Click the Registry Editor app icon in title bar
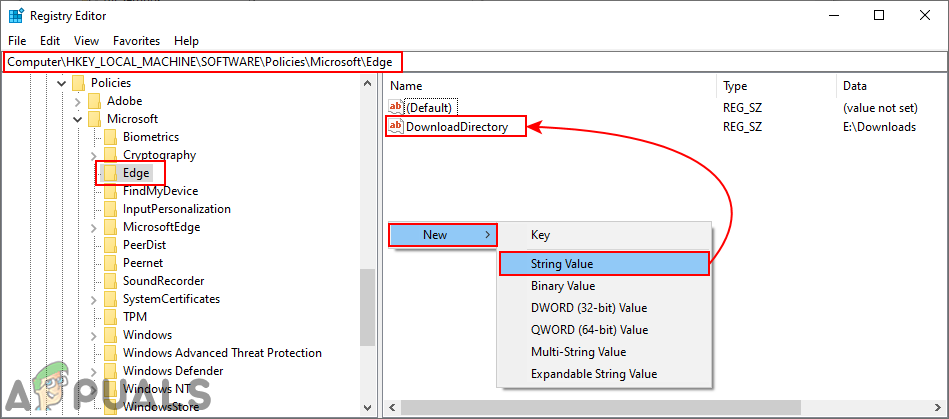This screenshot has width=949, height=419. [16, 15]
